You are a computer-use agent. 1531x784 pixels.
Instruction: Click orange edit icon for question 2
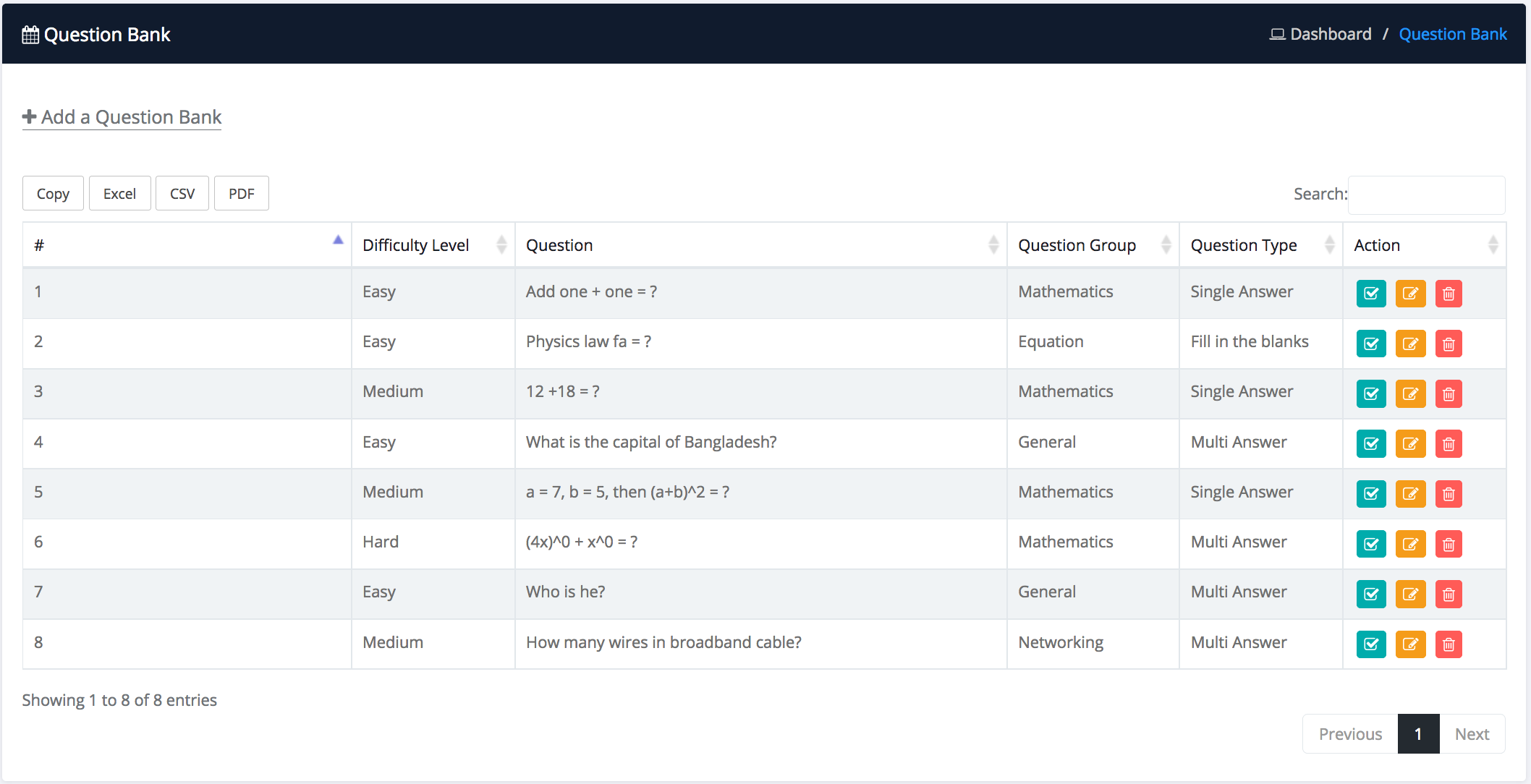point(1409,344)
